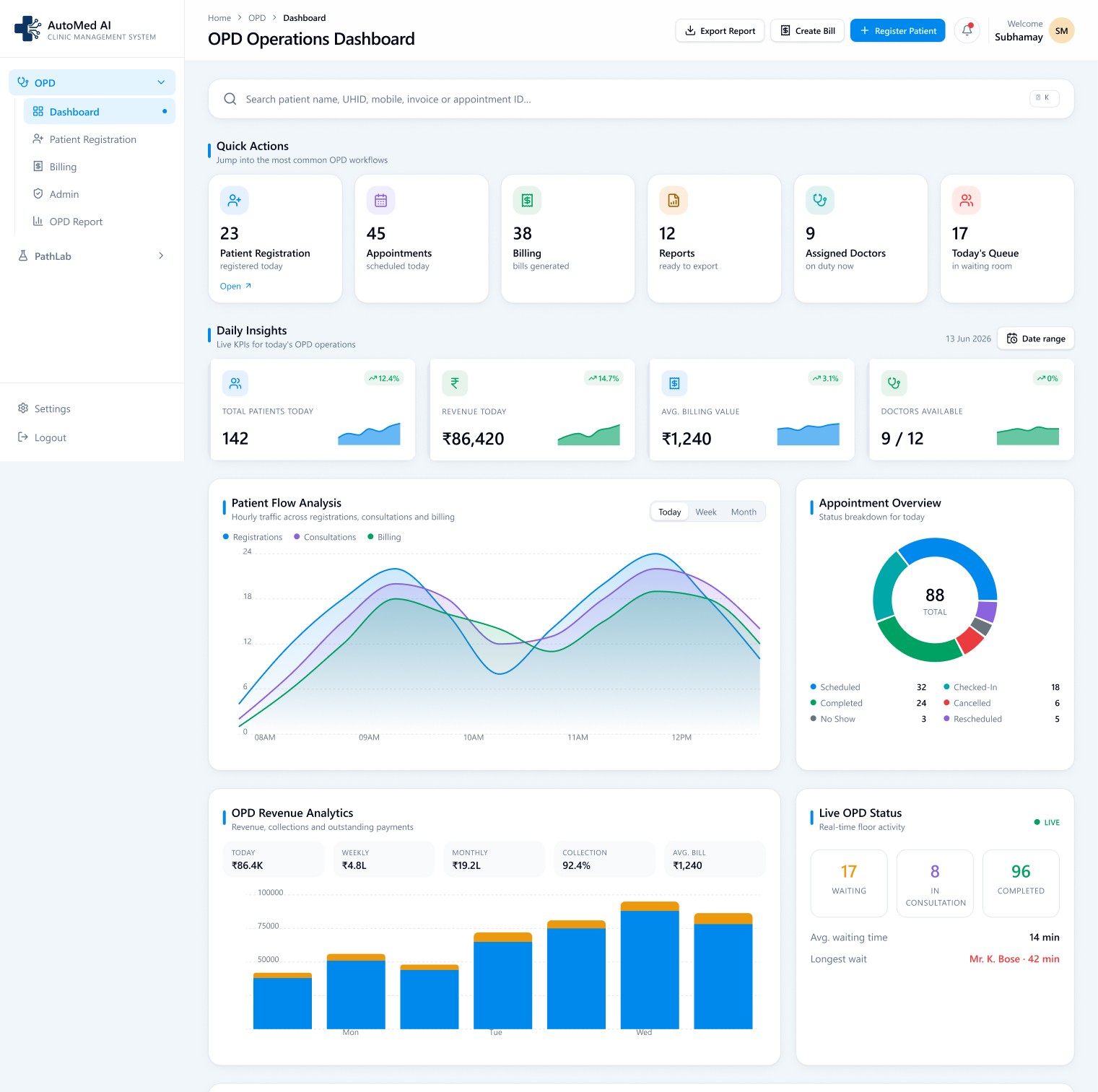Click the Monthly ₹19.2L revenue stat
1098x1092 pixels.
click(x=494, y=859)
